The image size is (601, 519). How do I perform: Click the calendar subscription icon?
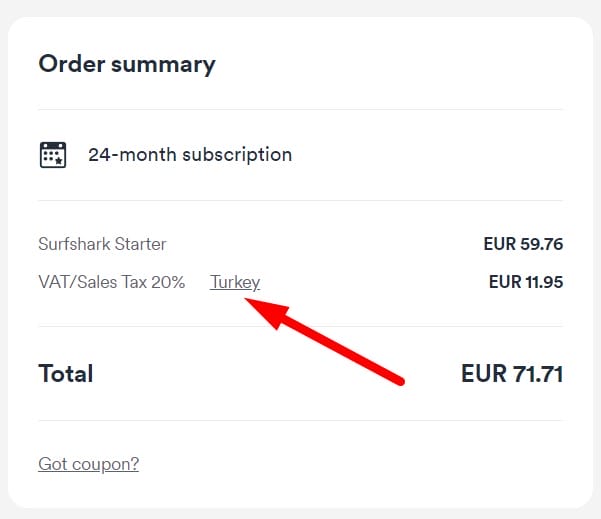click(52, 155)
